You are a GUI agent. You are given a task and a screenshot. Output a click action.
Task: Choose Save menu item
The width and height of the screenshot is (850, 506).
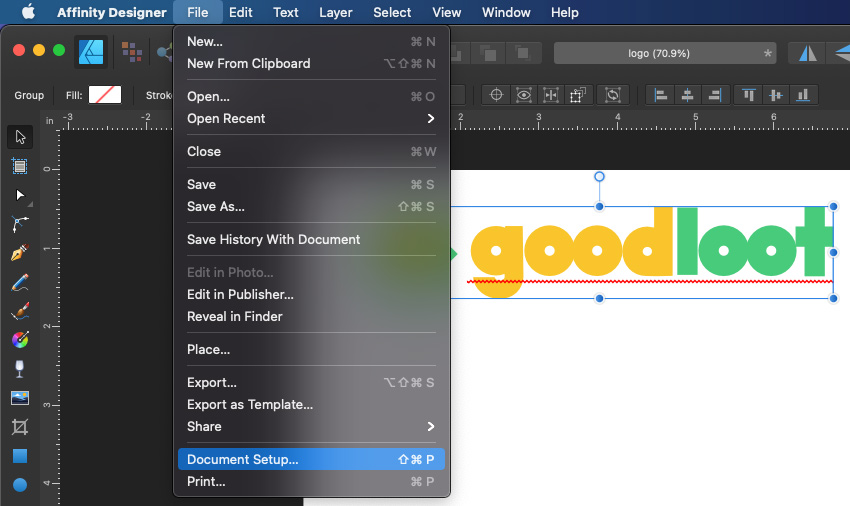(x=311, y=185)
